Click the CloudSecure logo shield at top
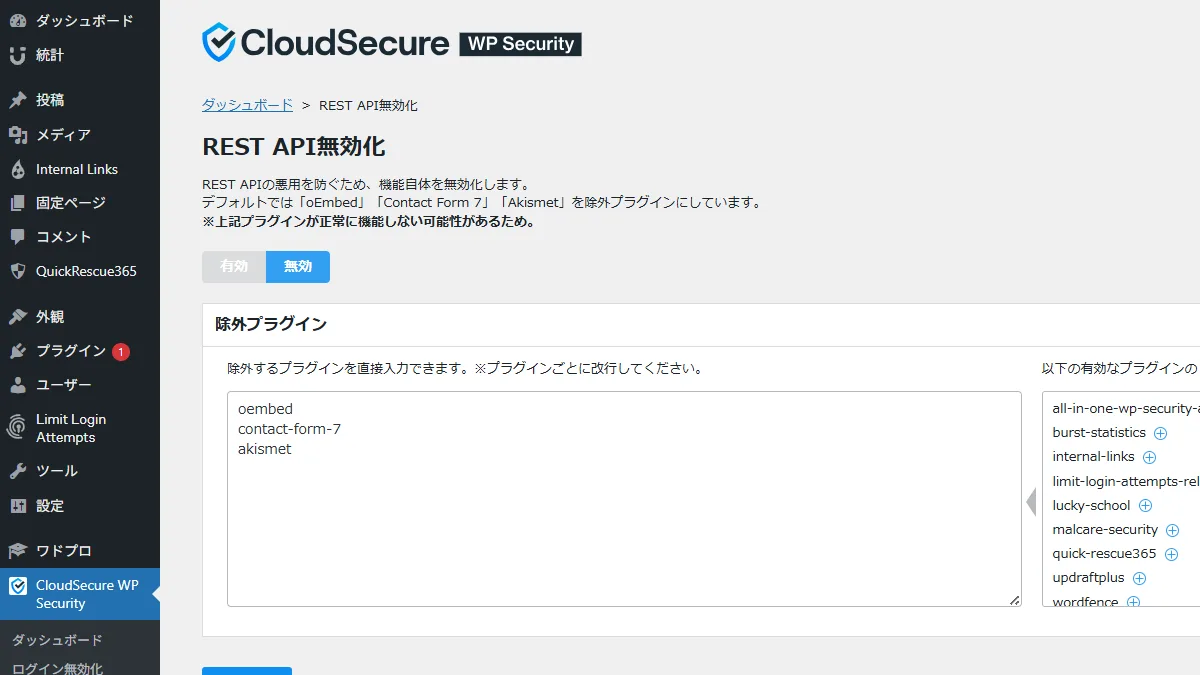 tap(219, 43)
